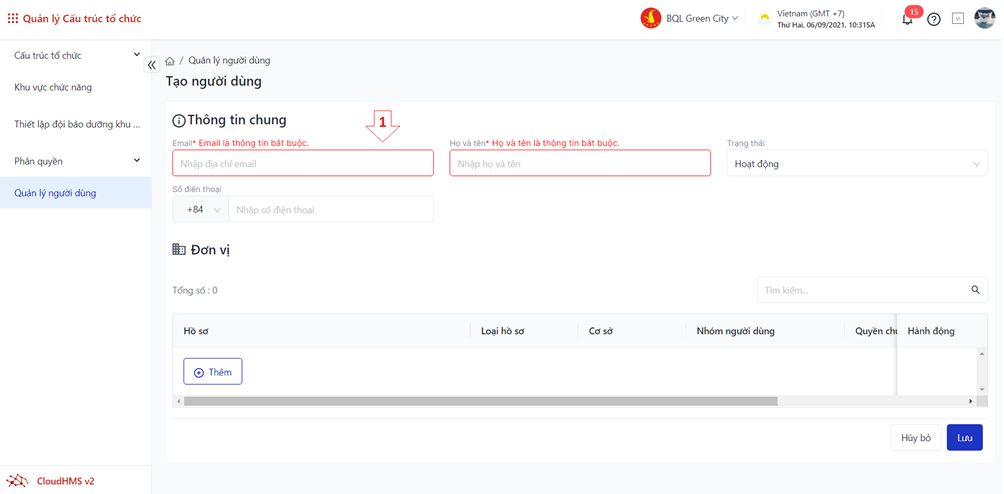
Task: Focus the email address input
Action: coord(303,163)
